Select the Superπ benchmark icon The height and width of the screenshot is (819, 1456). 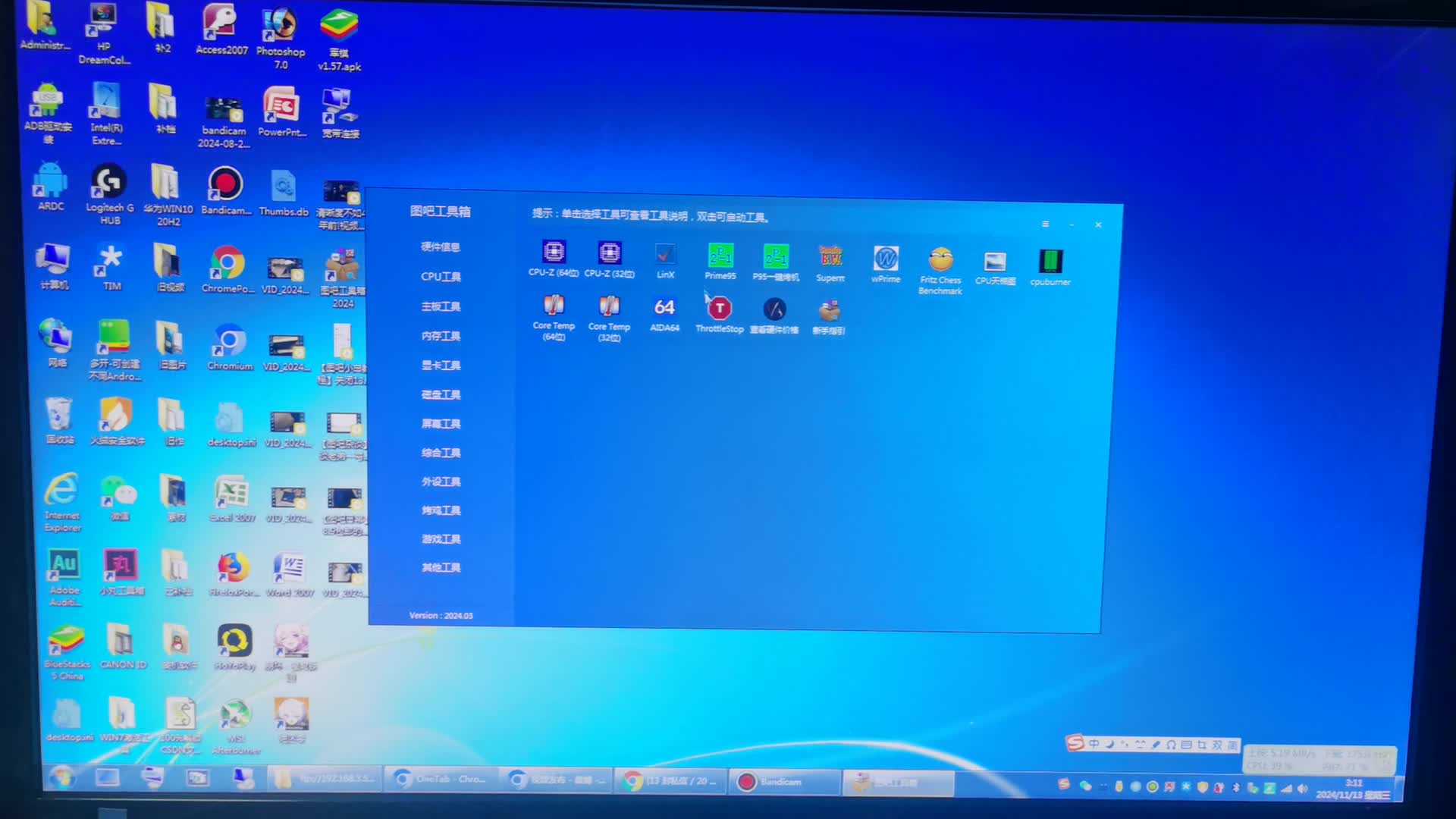(830, 258)
